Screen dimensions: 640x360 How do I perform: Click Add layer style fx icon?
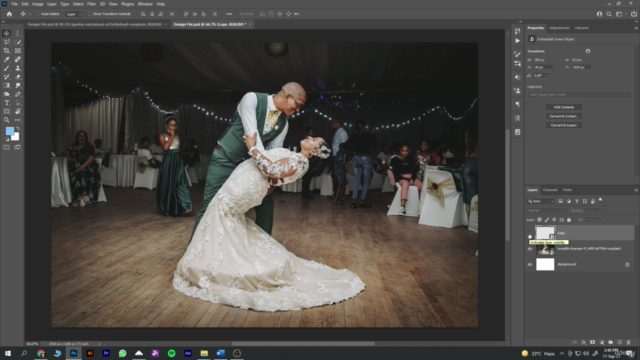pyautogui.click(x=584, y=342)
